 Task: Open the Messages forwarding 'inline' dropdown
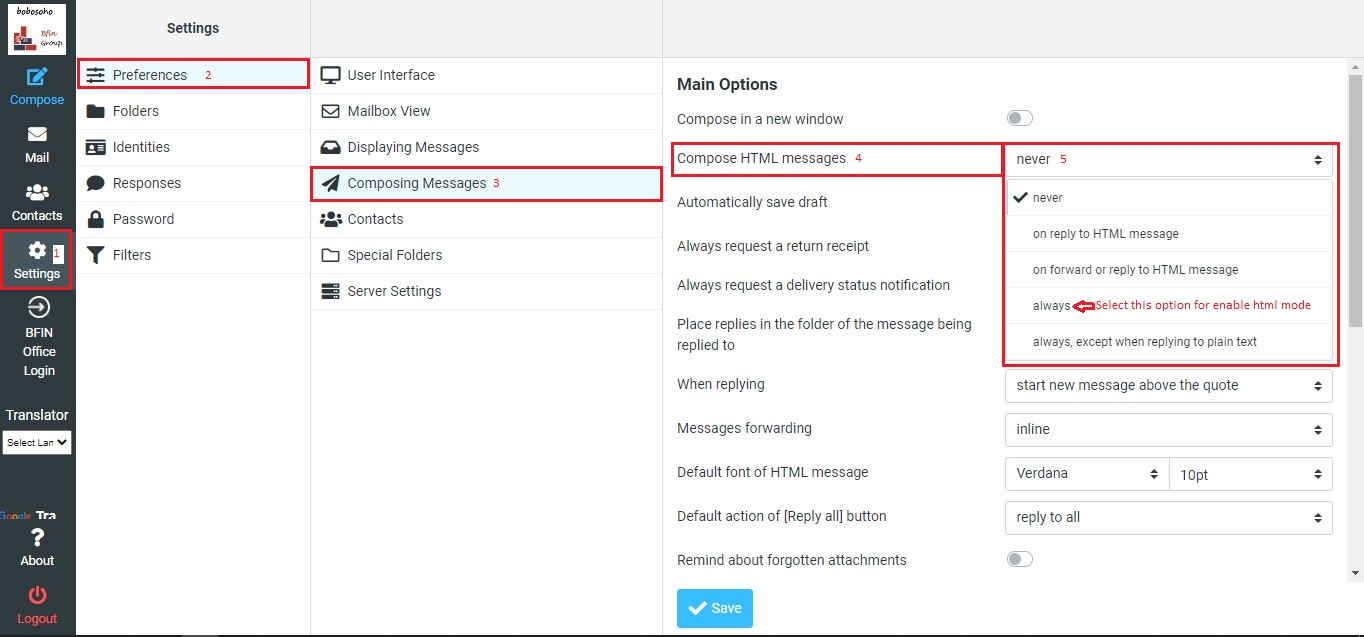(x=1167, y=429)
